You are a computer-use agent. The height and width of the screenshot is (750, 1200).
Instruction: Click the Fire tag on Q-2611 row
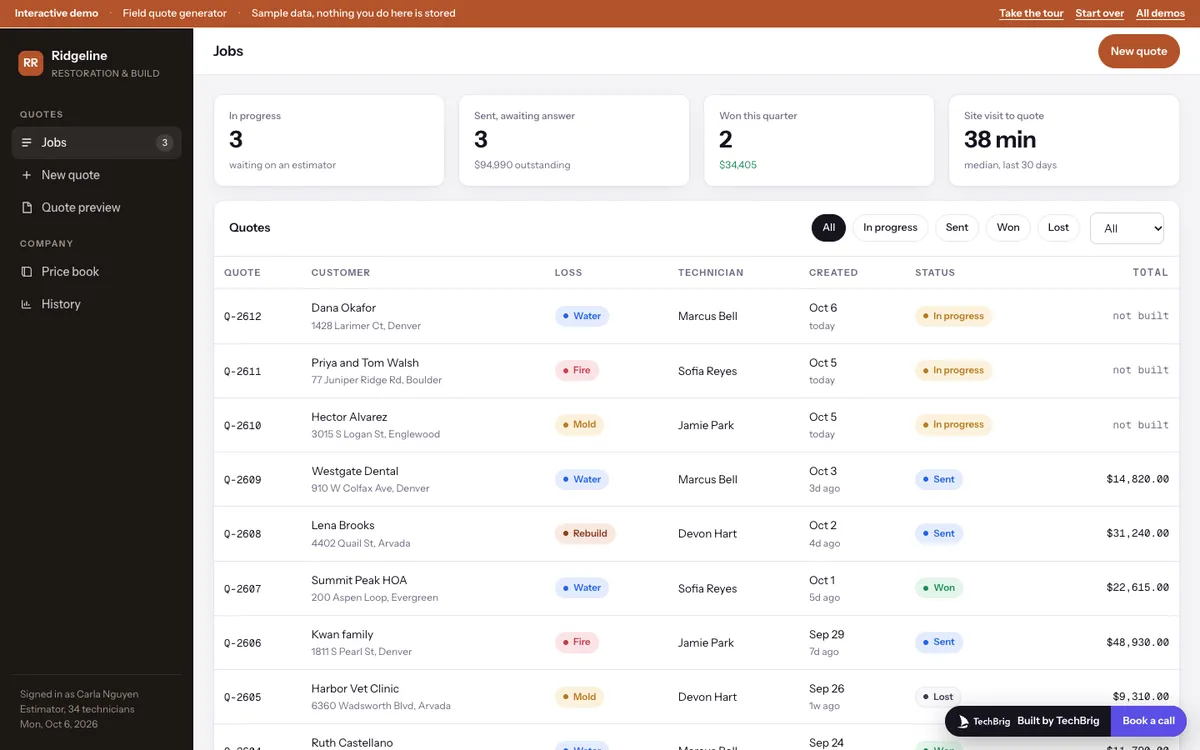click(577, 371)
